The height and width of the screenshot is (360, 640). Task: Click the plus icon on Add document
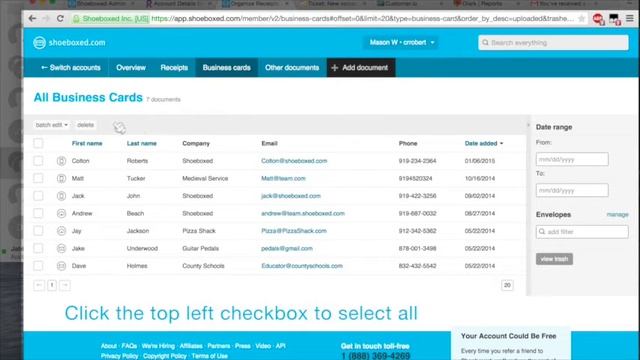click(335, 68)
